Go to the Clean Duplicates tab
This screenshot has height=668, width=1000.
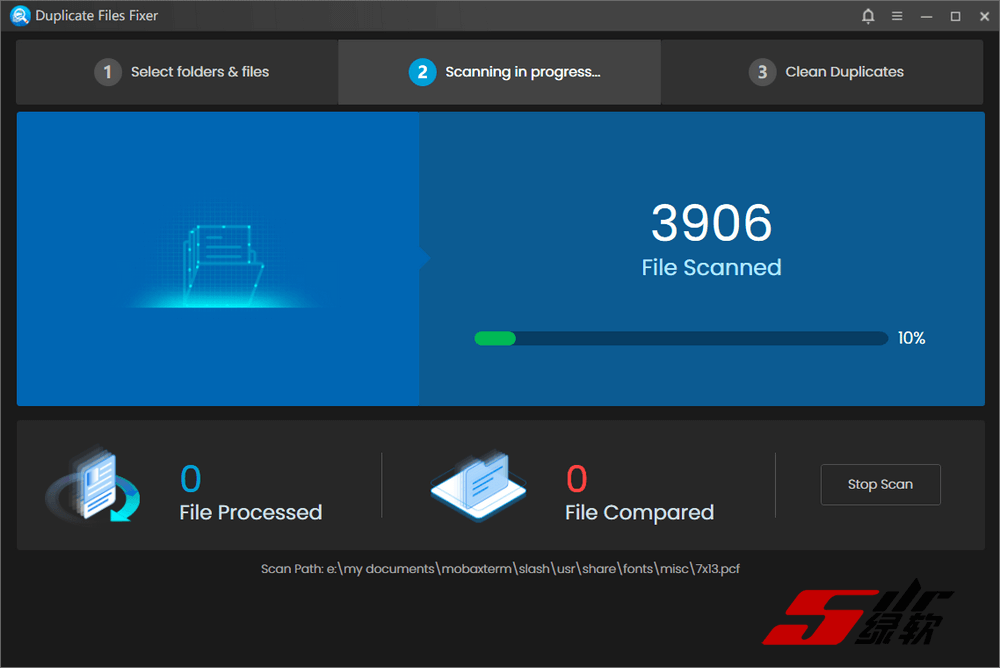point(844,72)
